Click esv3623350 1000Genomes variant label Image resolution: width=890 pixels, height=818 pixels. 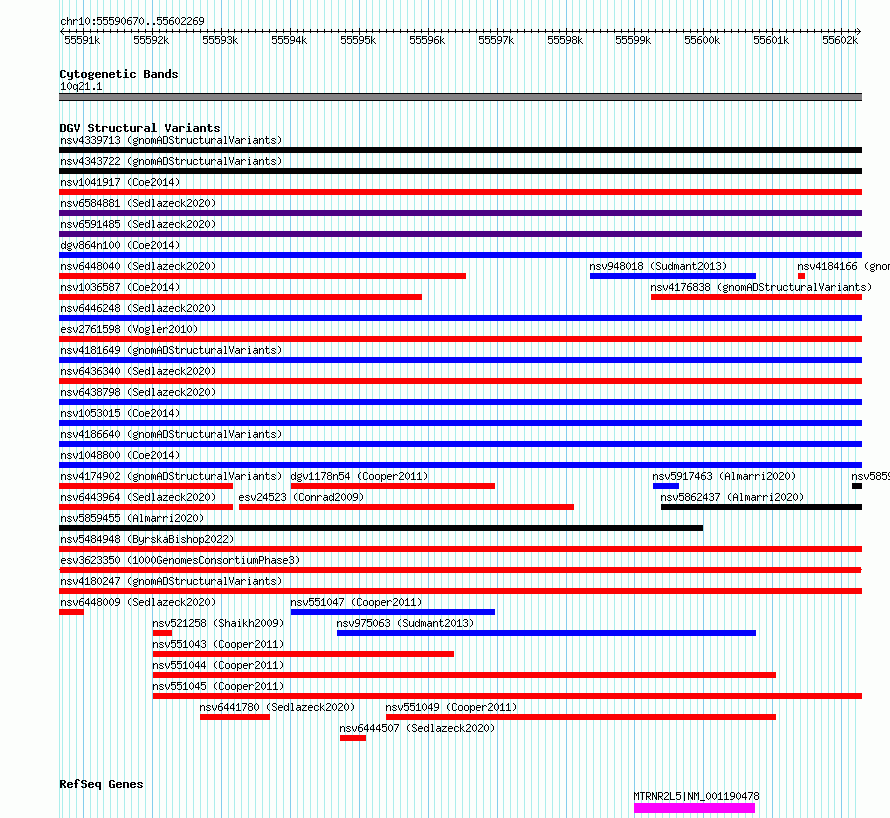[180, 560]
